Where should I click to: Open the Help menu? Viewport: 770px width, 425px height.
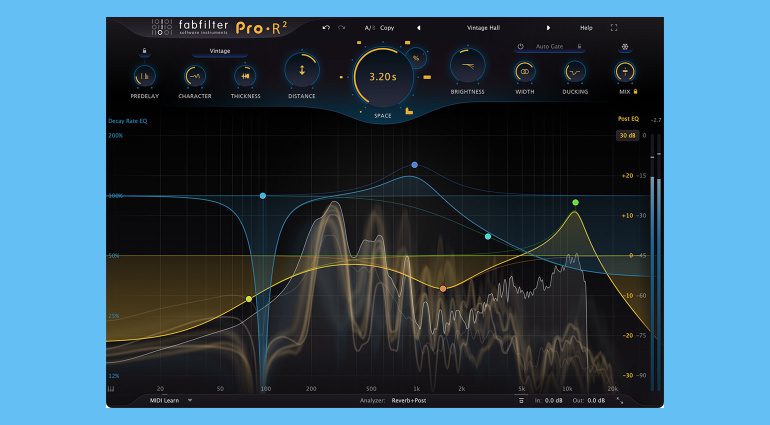[586, 28]
